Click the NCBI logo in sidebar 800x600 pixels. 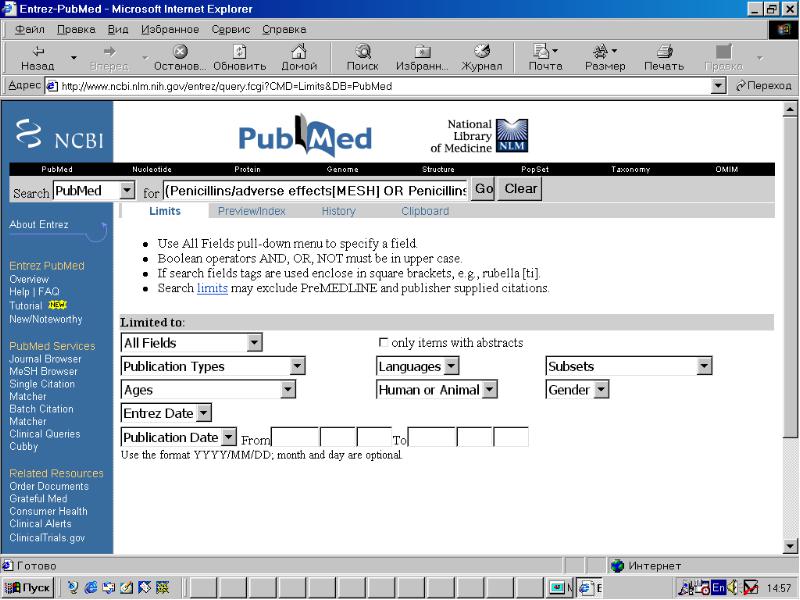coord(59,134)
